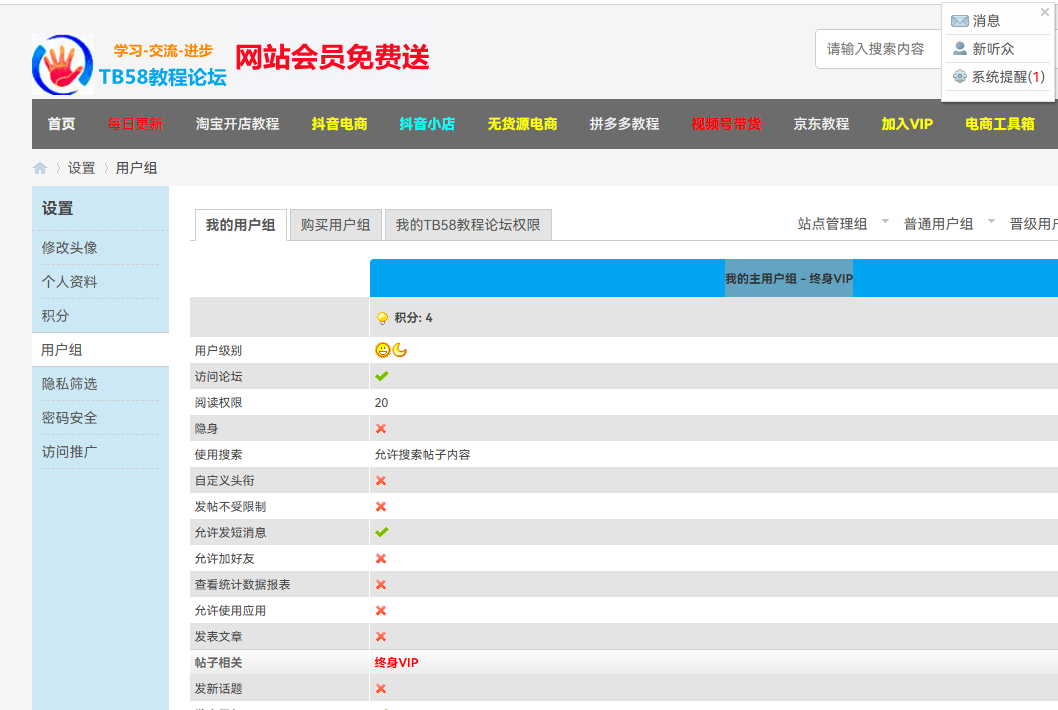
Task: Click the lightbulb icon beside 积分: 4
Action: pos(383,318)
